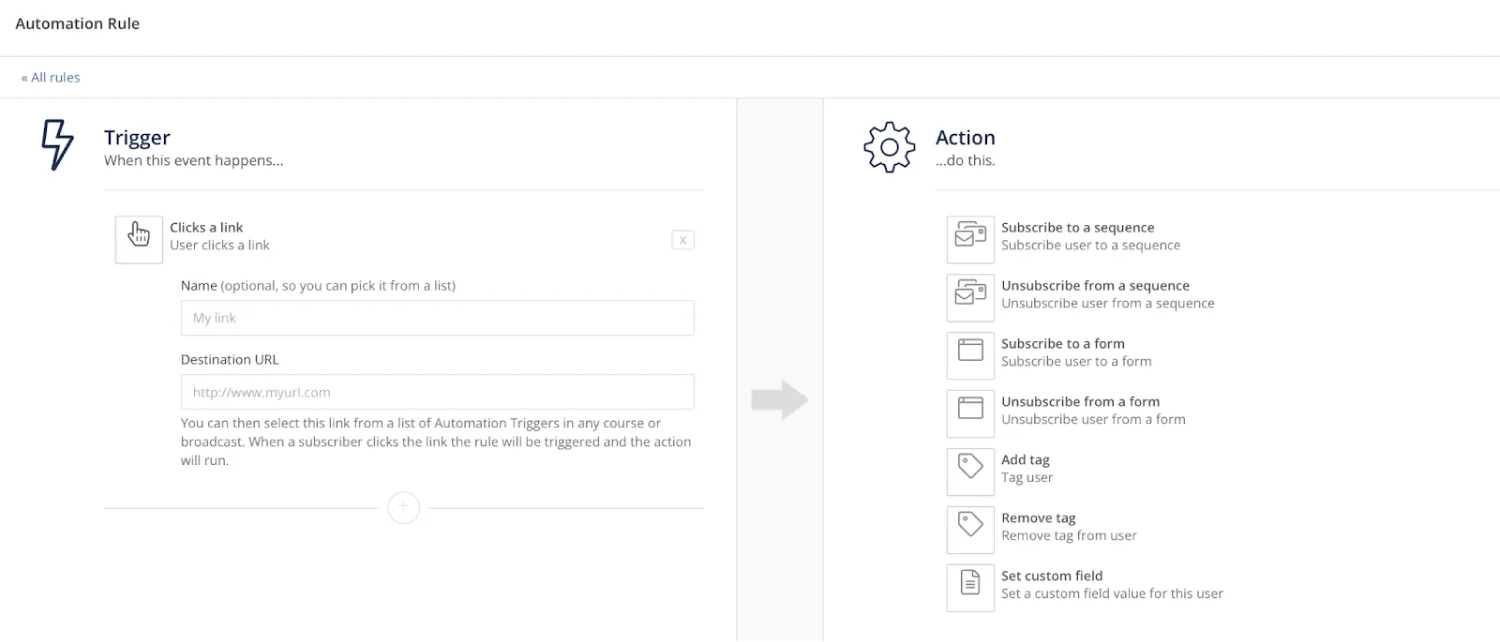This screenshot has width=1500, height=642.
Task: Choose Add tag action label
Action: tap(1025, 460)
